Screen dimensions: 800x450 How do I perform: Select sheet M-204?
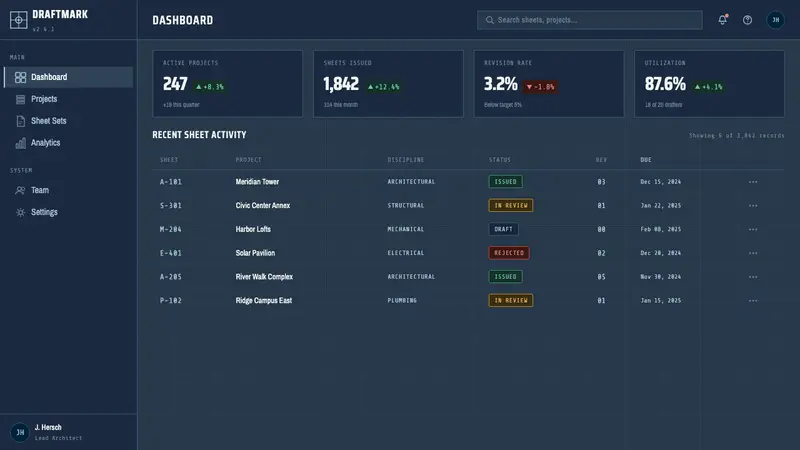(x=170, y=229)
